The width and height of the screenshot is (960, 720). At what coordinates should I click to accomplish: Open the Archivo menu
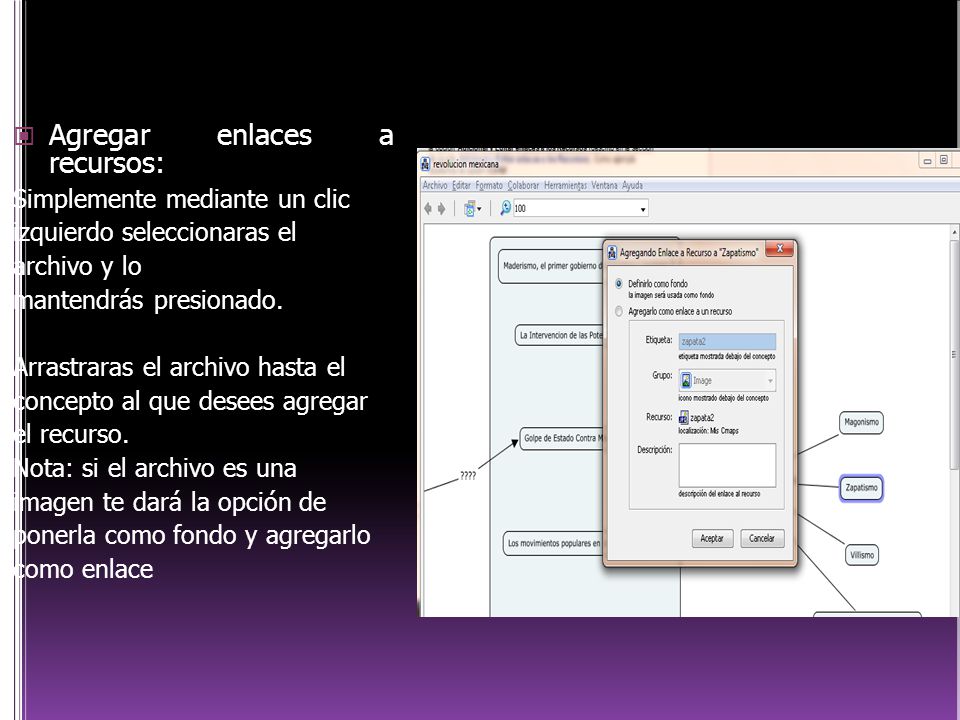point(435,186)
